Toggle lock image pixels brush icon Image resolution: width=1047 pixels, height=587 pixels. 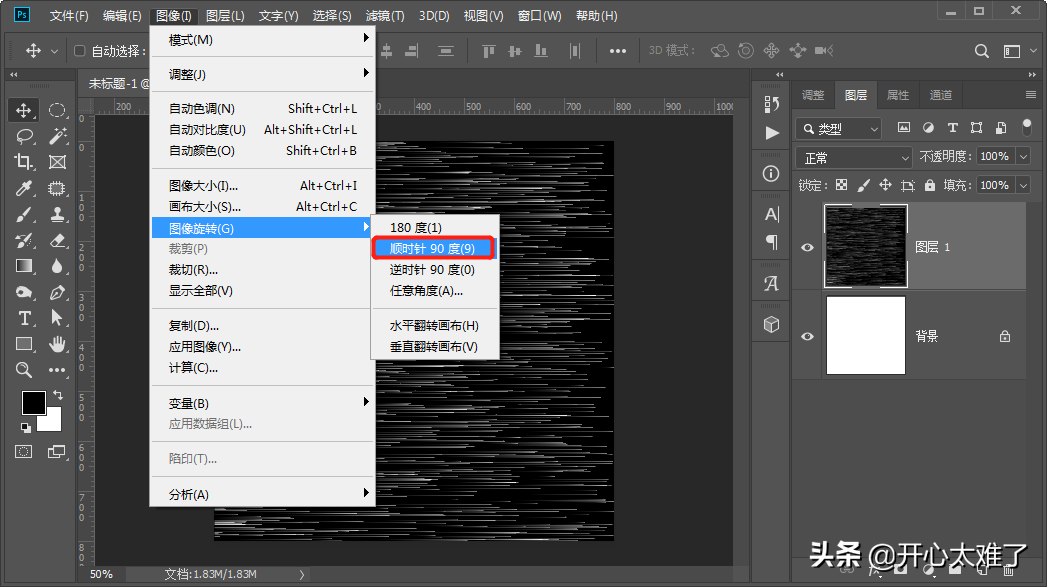pyautogui.click(x=863, y=185)
